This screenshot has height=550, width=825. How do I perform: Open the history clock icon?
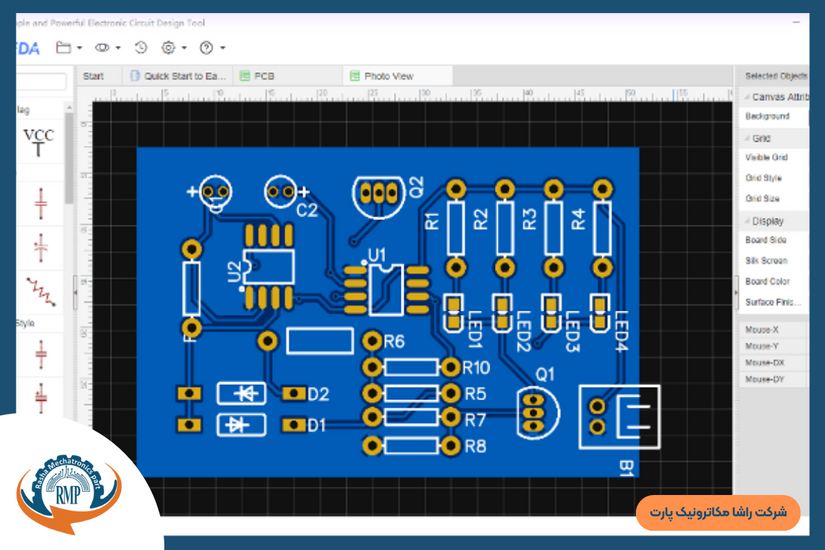(141, 47)
